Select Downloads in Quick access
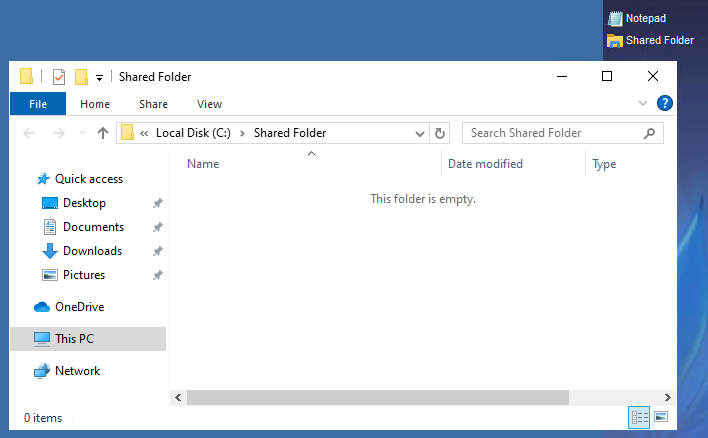The height and width of the screenshot is (438, 708). (92, 251)
